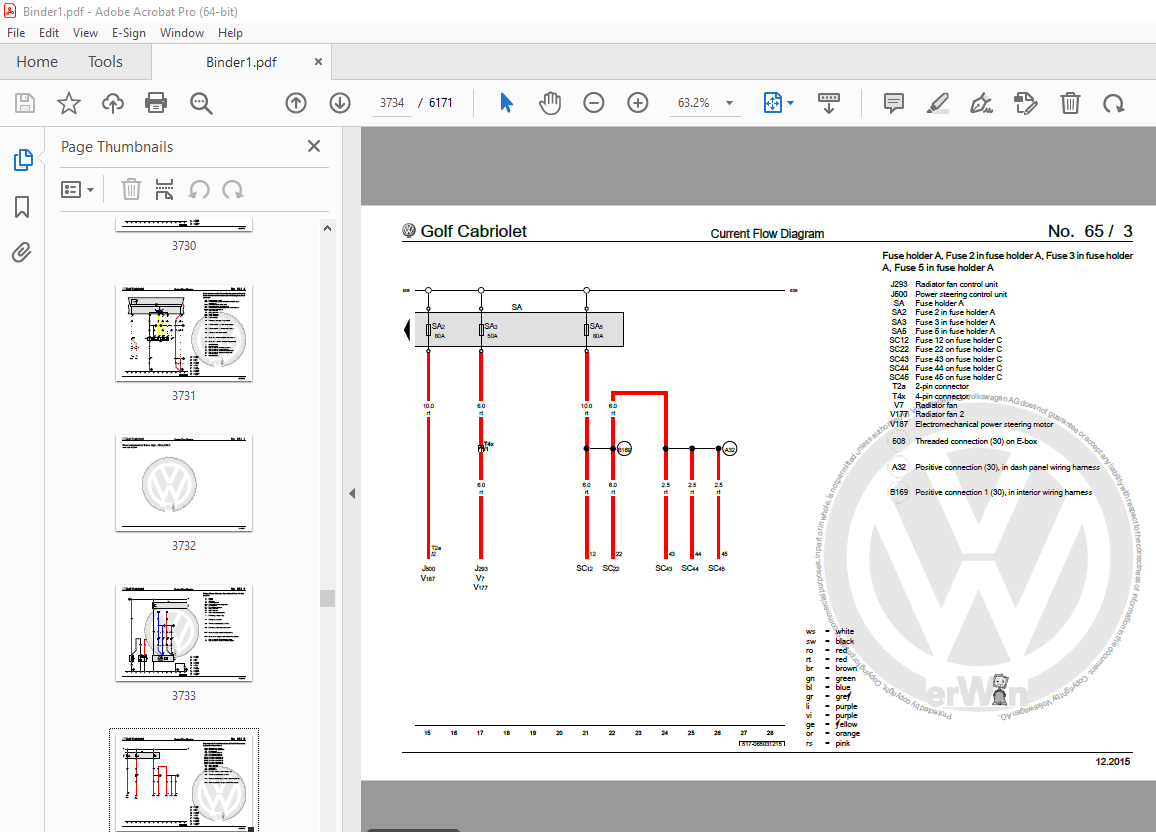Open the Find text magnifier tool
The width and height of the screenshot is (1156, 832).
[x=201, y=102]
